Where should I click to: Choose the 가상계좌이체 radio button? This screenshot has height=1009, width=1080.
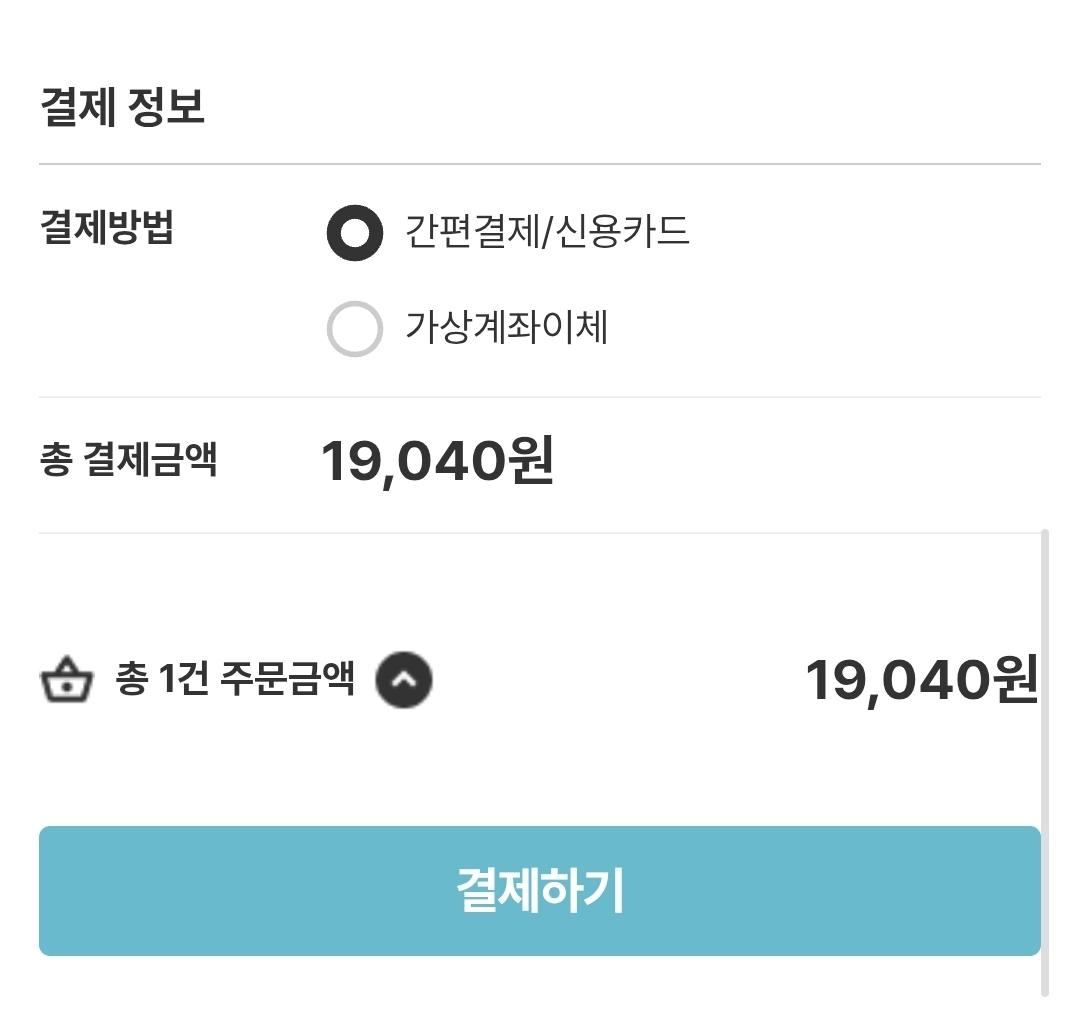(355, 329)
